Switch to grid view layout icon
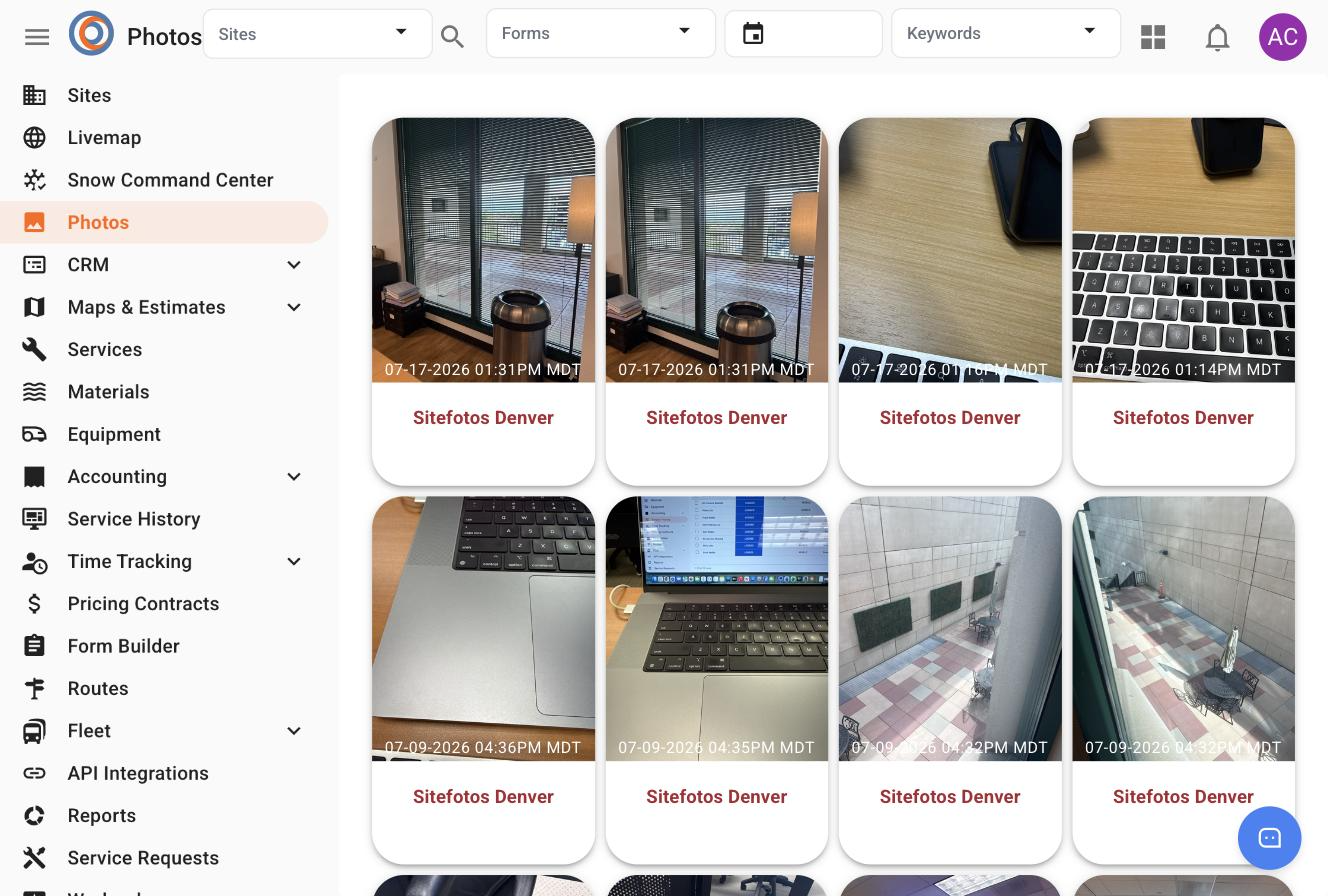This screenshot has width=1328, height=896. [1153, 37]
